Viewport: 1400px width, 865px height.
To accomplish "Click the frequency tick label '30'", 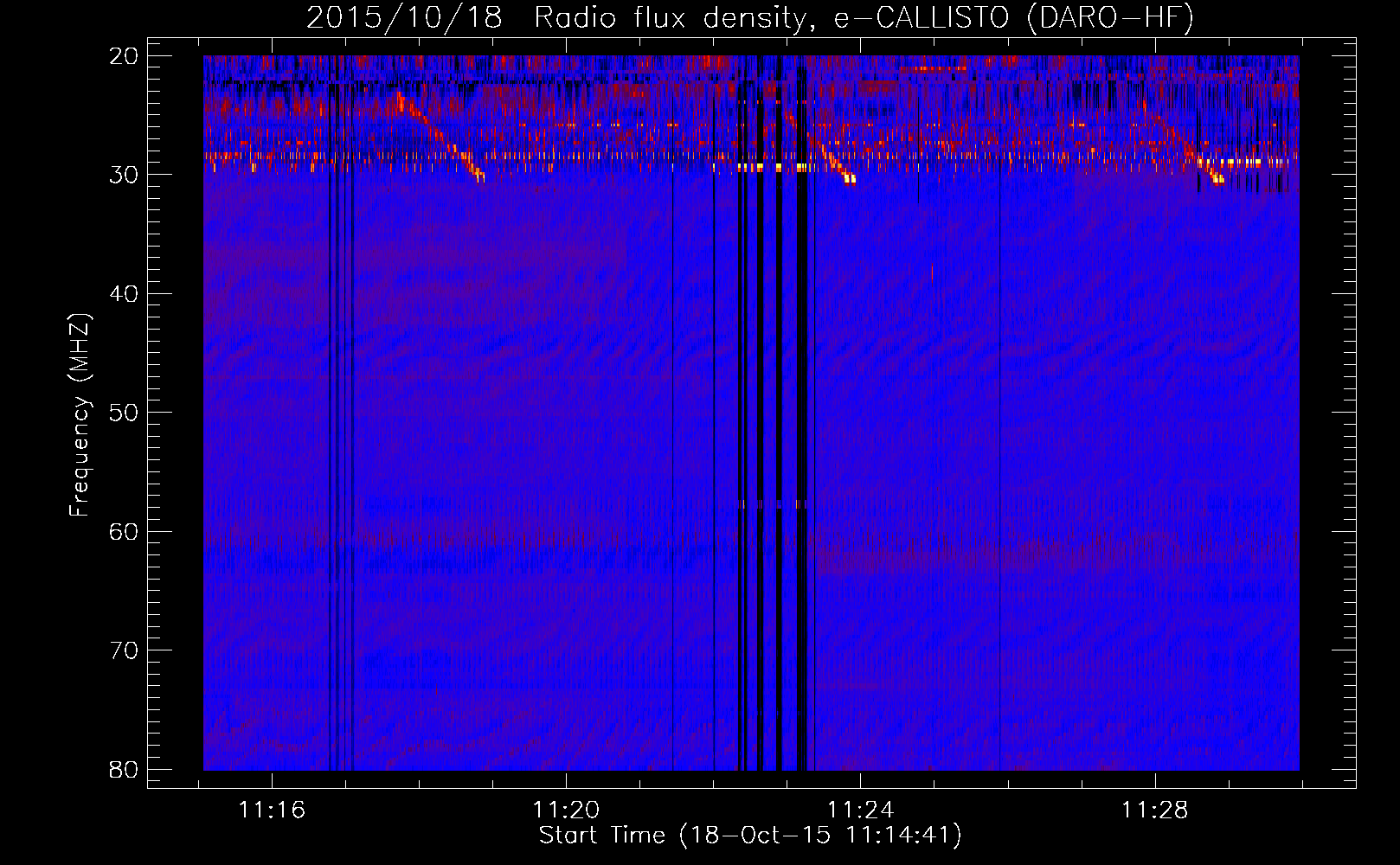I will (x=124, y=175).
